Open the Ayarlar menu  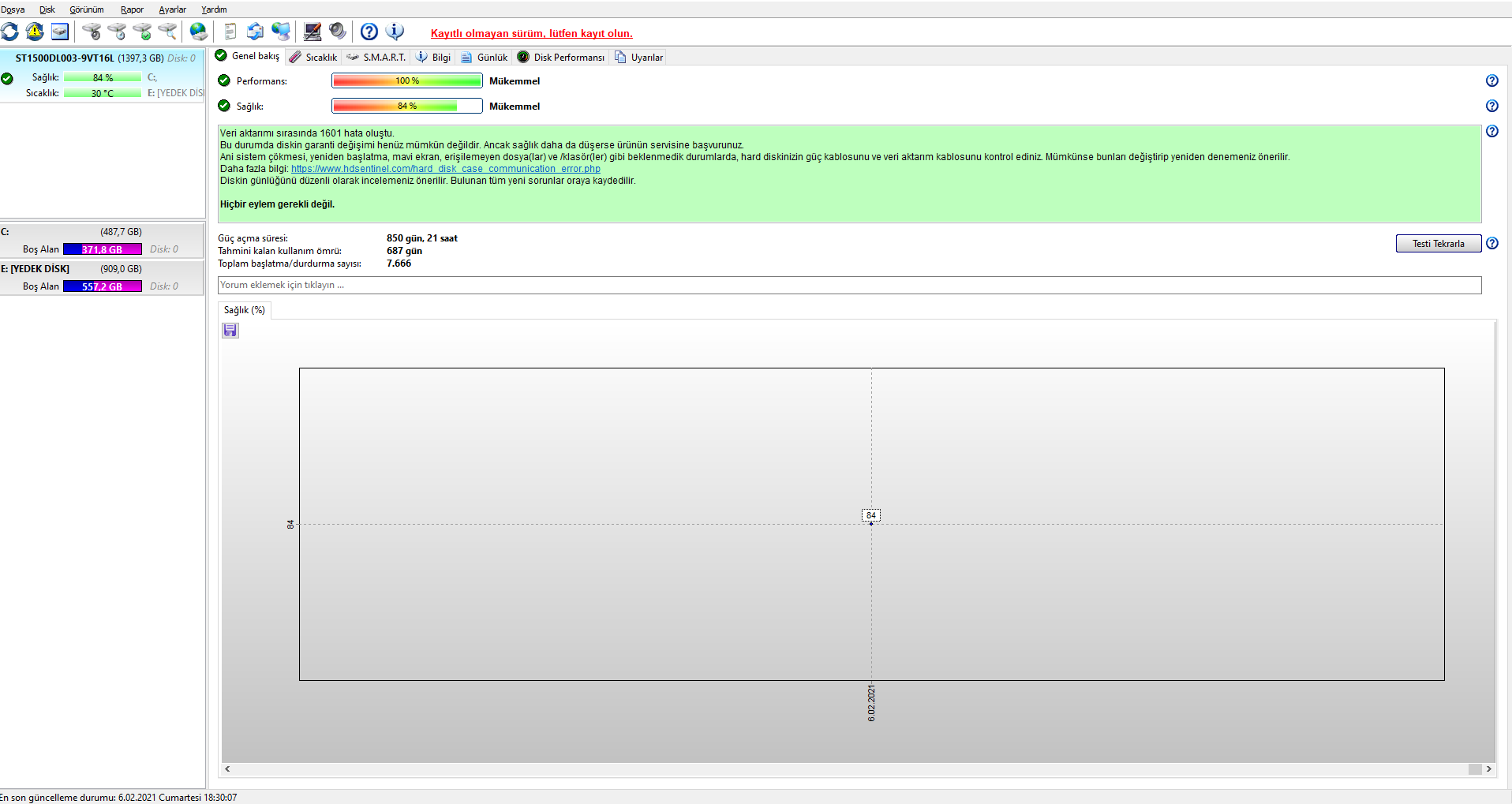coord(173,9)
